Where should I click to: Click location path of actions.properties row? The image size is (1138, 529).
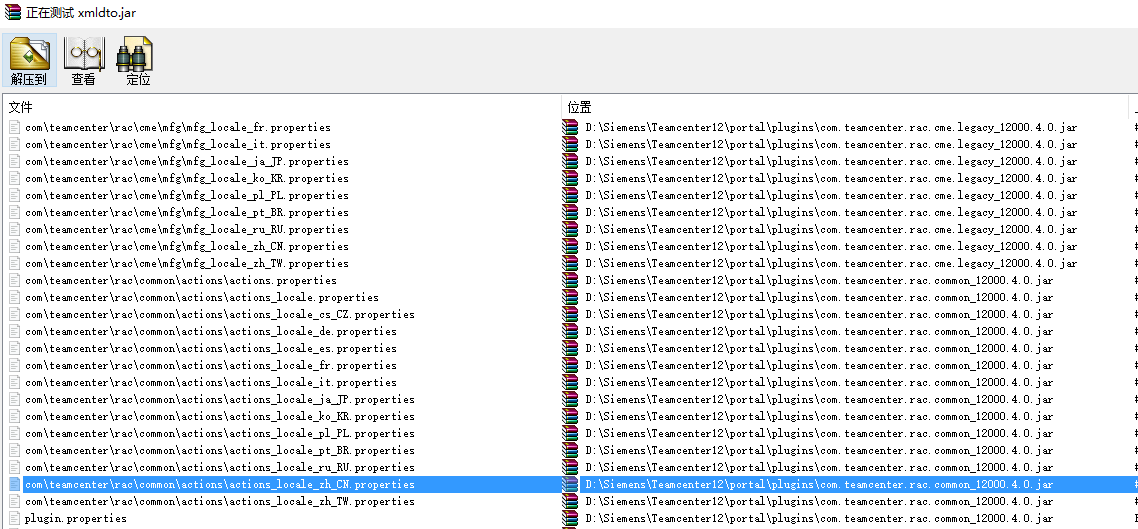[819, 280]
